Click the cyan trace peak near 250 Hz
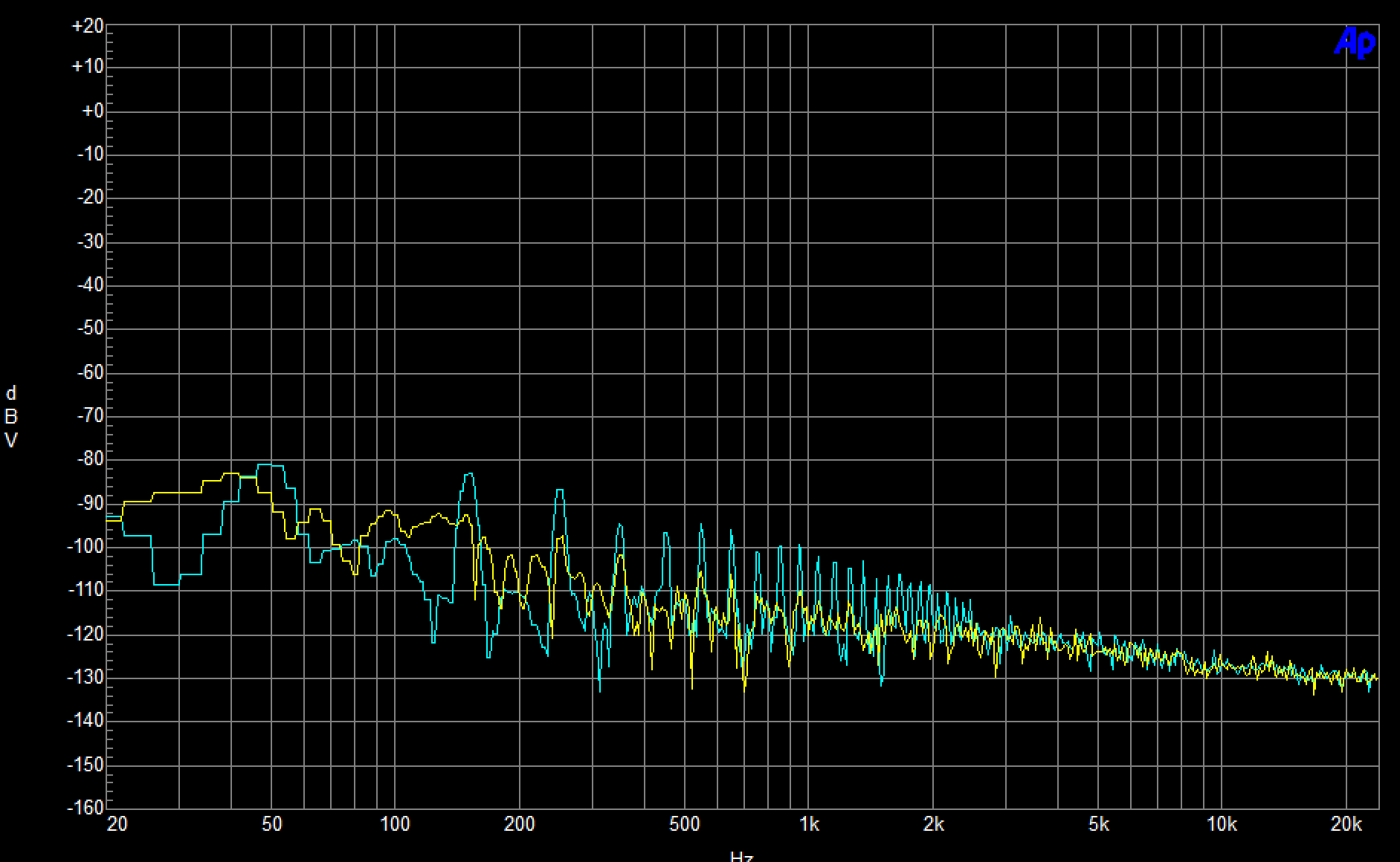 pyautogui.click(x=559, y=490)
